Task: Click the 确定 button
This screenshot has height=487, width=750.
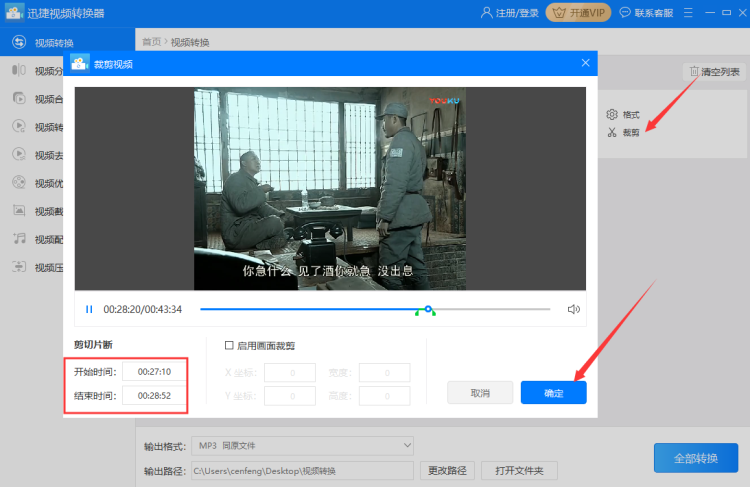Action: (x=553, y=393)
